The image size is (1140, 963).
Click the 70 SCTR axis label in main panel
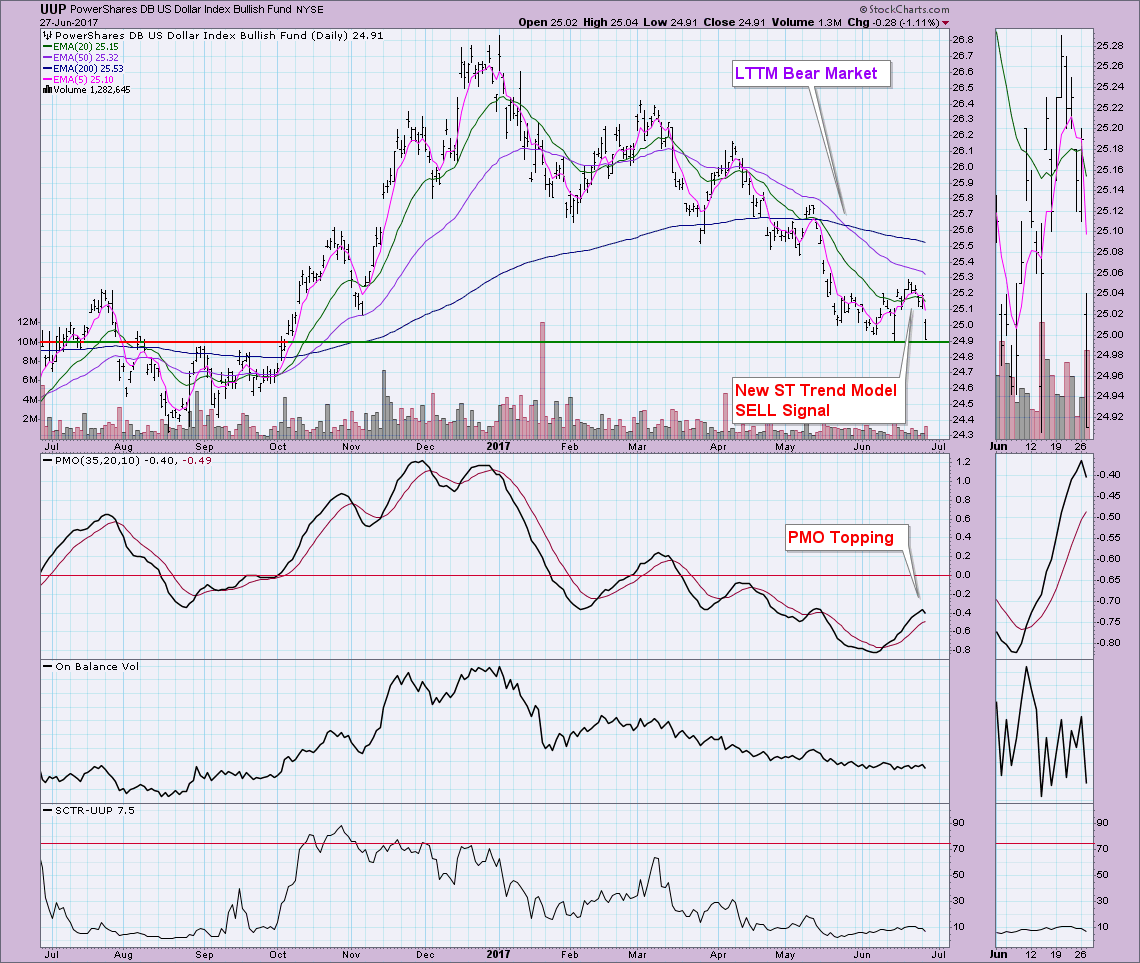pyautogui.click(x=959, y=849)
